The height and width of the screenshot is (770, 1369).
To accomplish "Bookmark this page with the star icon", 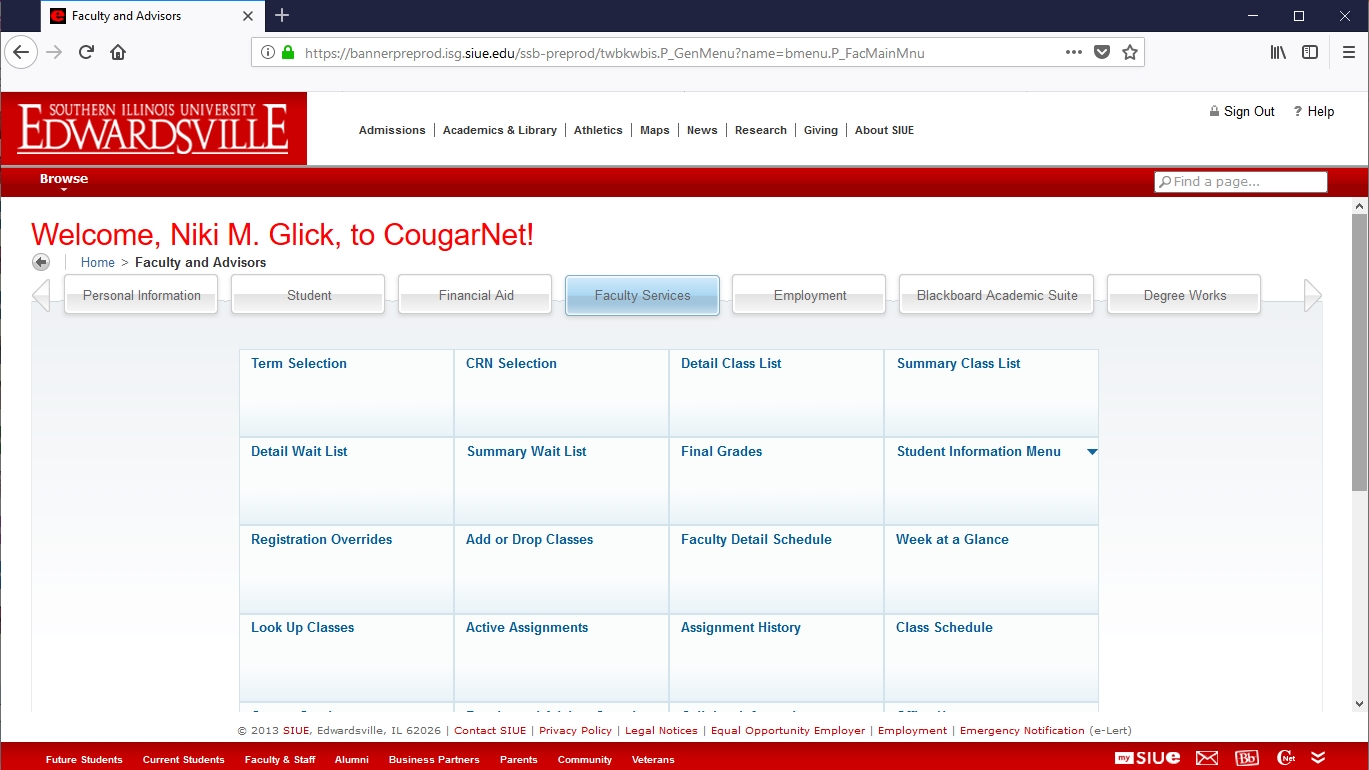I will click(1130, 53).
